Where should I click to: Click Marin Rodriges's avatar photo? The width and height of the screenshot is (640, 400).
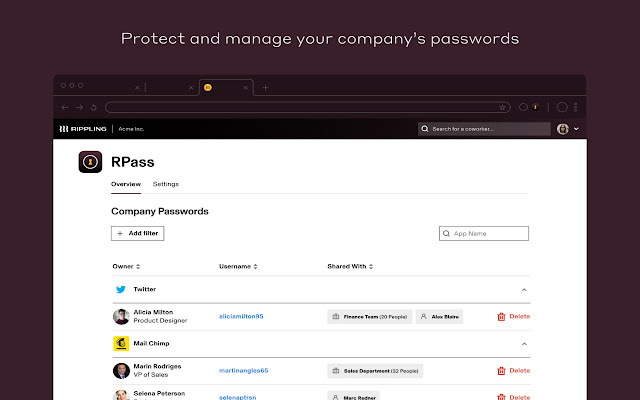[121, 371]
